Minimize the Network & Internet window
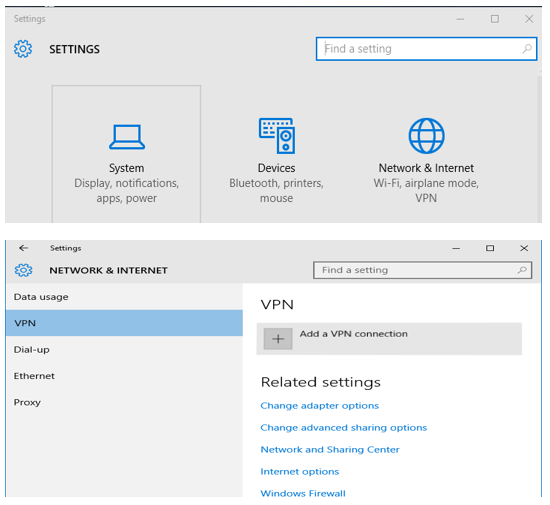The image size is (550, 505). pyautogui.click(x=456, y=248)
